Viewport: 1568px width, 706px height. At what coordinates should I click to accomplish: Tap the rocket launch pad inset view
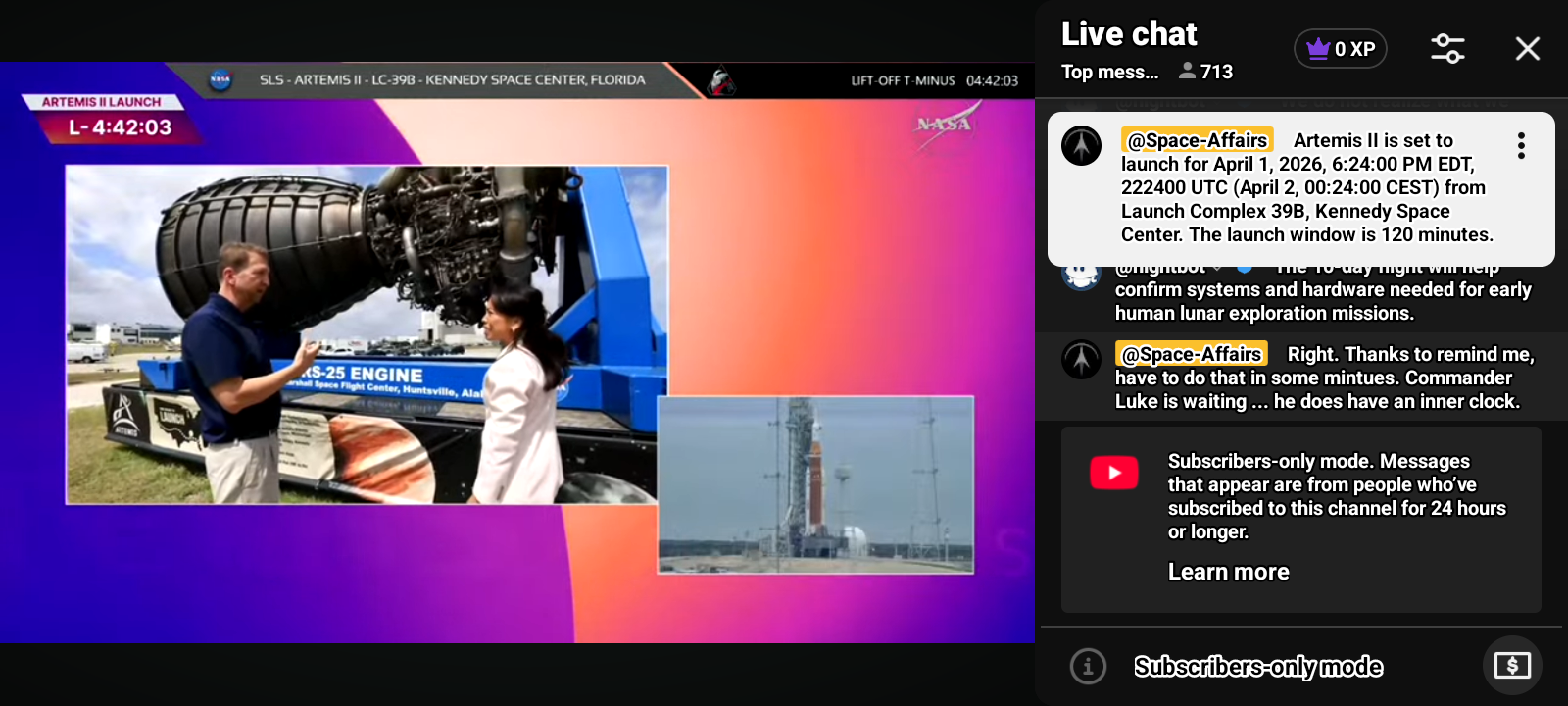(815, 484)
